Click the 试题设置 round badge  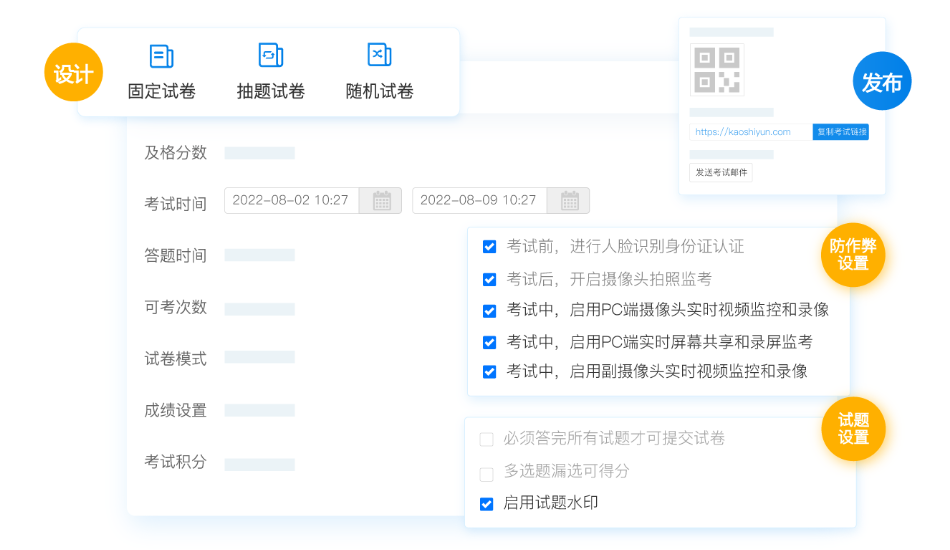pyautogui.click(x=853, y=429)
